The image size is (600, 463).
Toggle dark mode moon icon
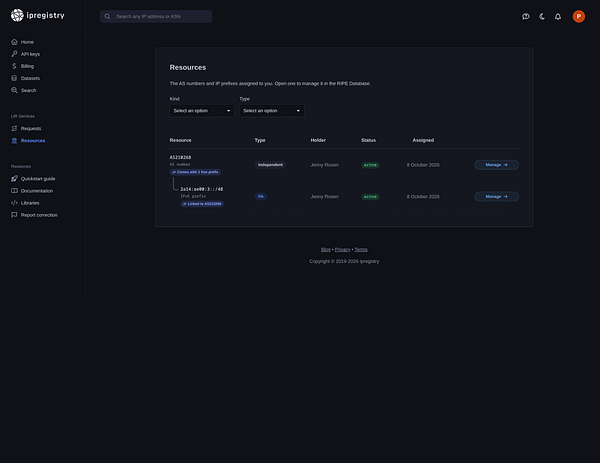click(542, 16)
